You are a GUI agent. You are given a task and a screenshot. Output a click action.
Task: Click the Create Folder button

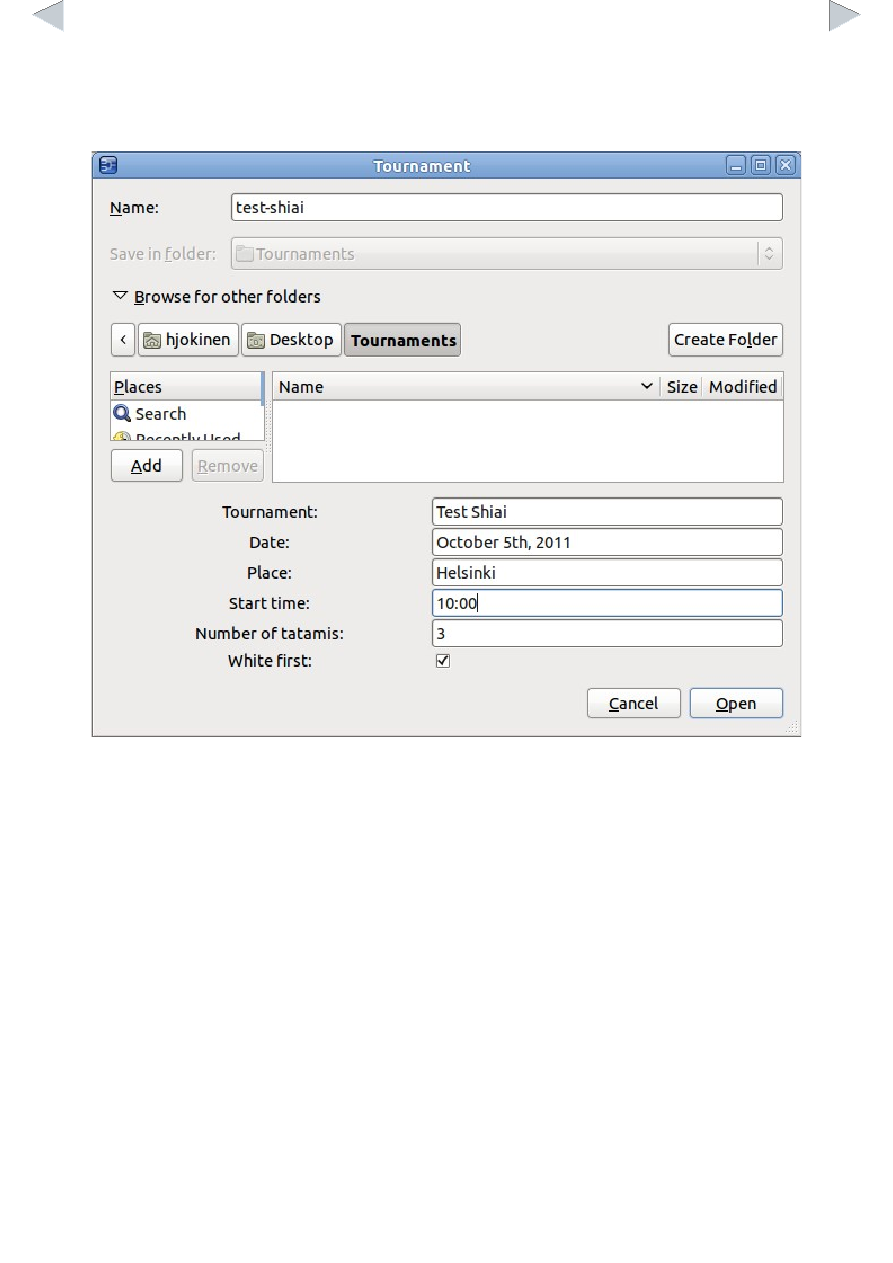[x=726, y=340]
